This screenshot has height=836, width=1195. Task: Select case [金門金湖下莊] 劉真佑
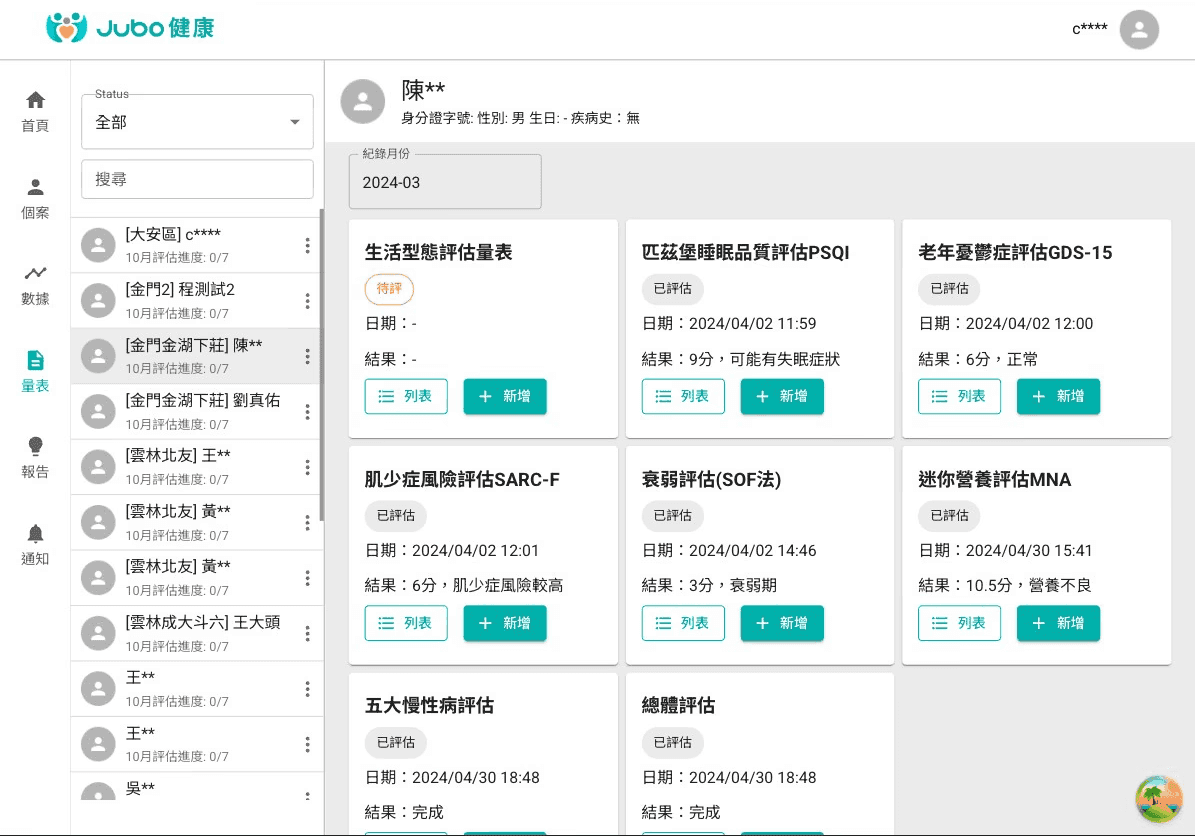pyautogui.click(x=197, y=412)
